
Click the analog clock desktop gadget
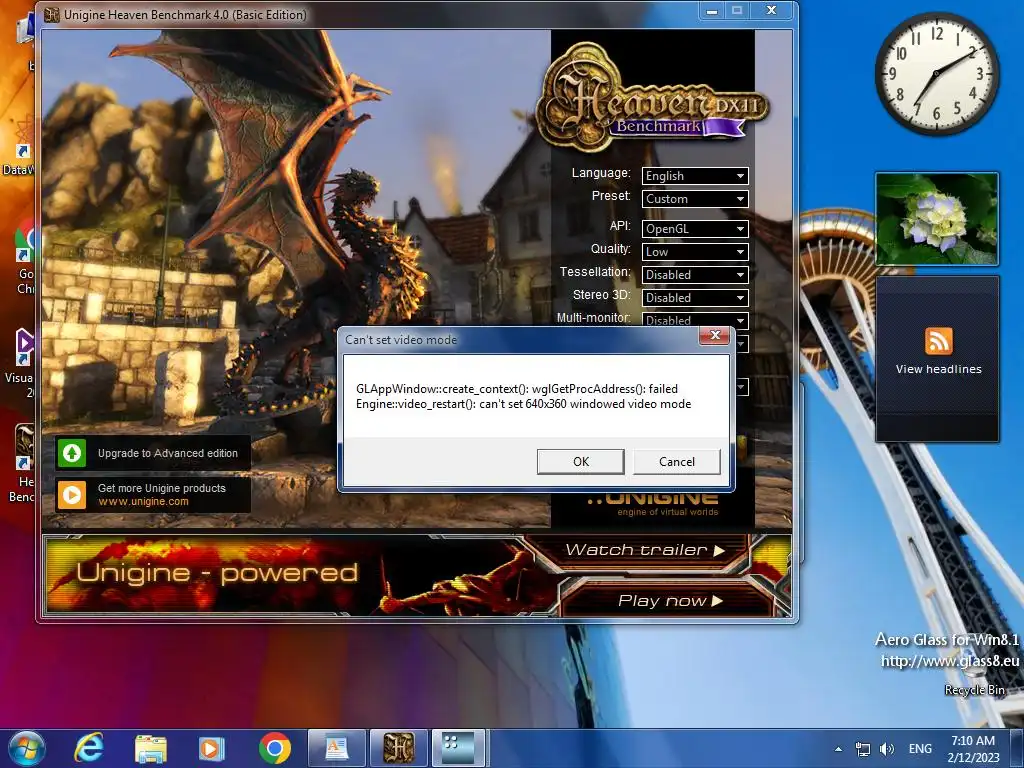(x=936, y=73)
